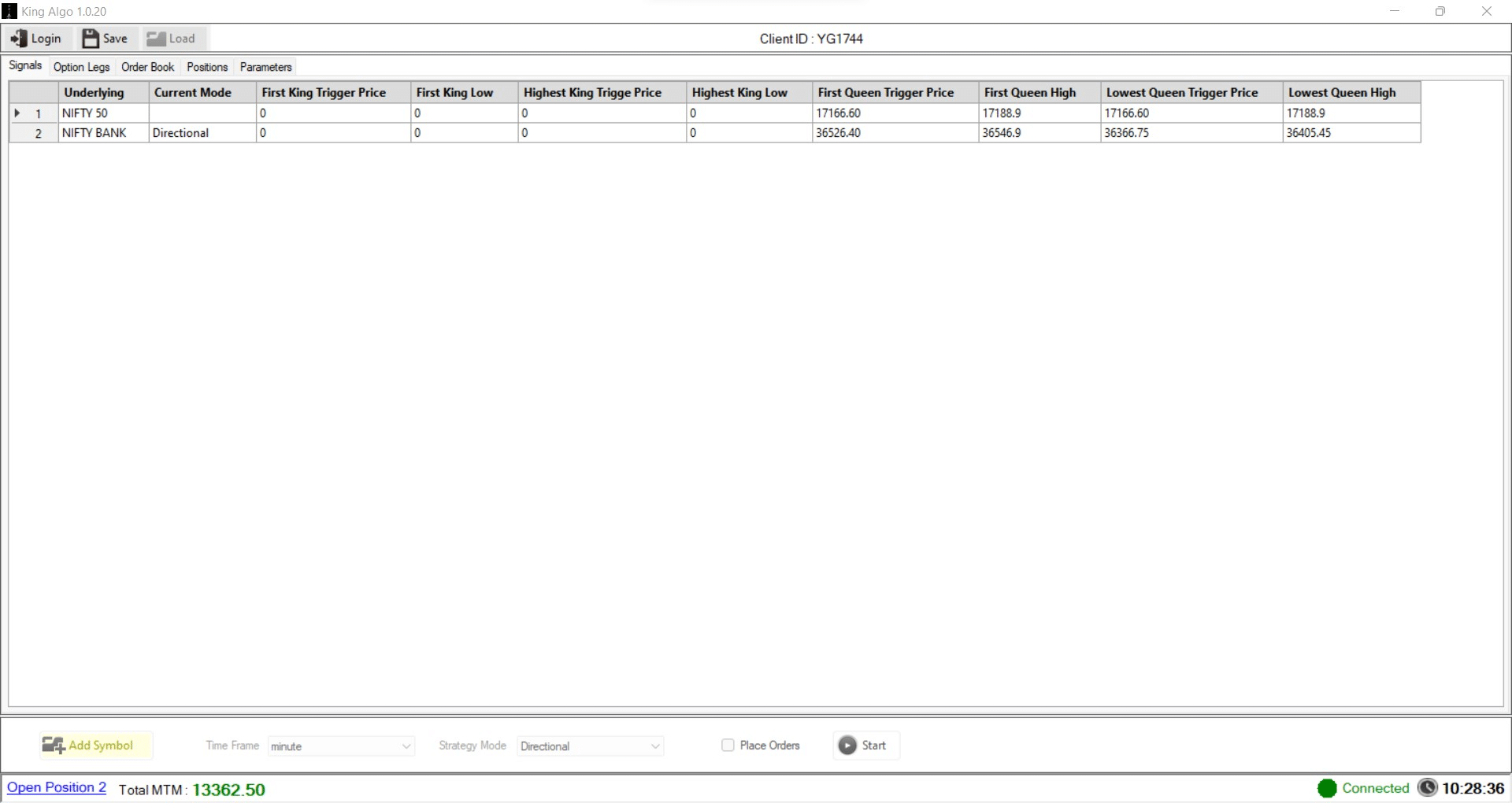The width and height of the screenshot is (1512, 803).
Task: Click the empty Current Mode cell for NIFTY 50
Action: click(202, 113)
